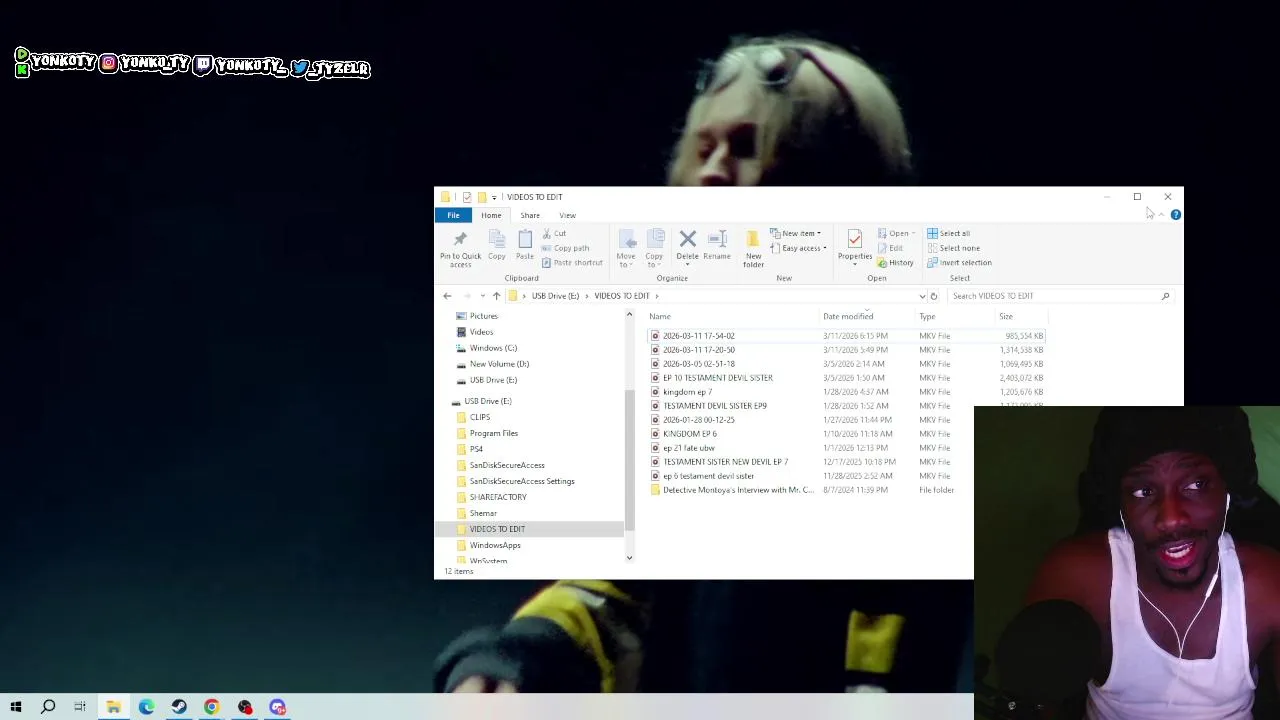
Task: Create a New folder from ribbon
Action: tap(753, 246)
